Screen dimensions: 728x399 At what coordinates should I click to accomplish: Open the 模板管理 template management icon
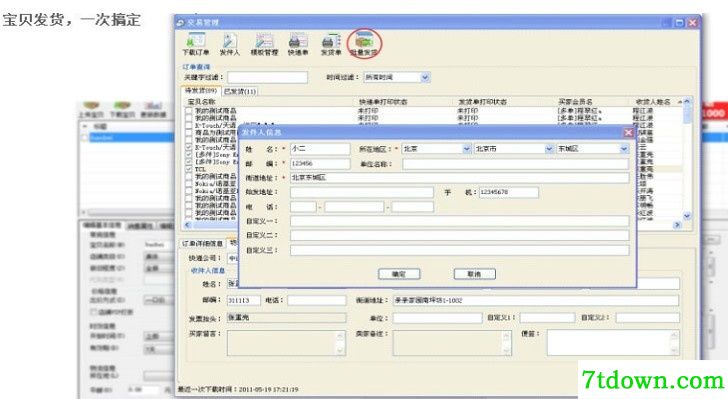pyautogui.click(x=264, y=45)
